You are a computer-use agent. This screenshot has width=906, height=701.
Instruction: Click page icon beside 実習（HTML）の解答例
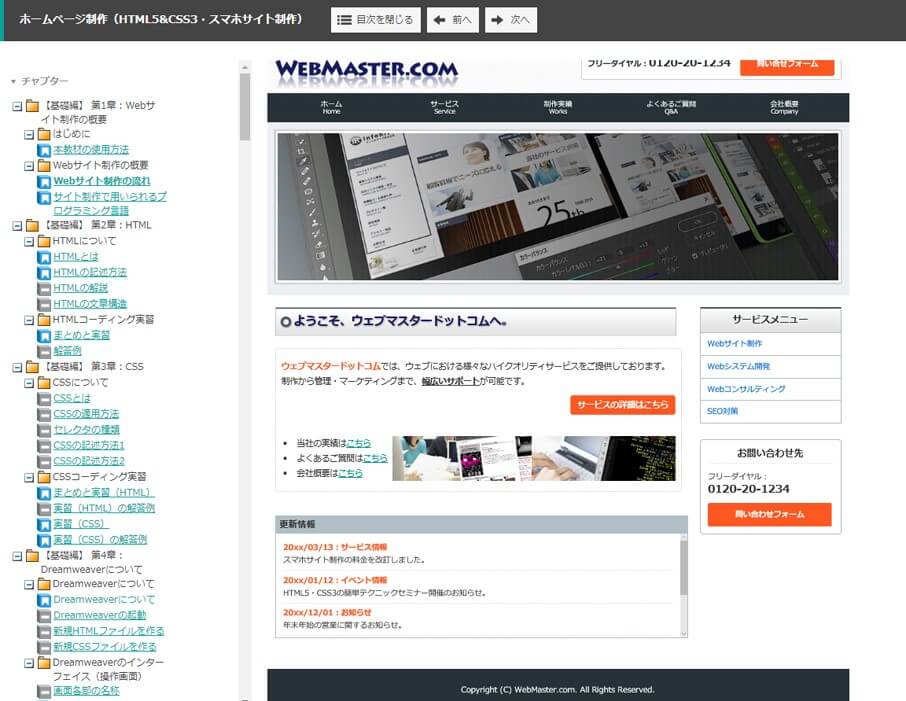point(44,509)
